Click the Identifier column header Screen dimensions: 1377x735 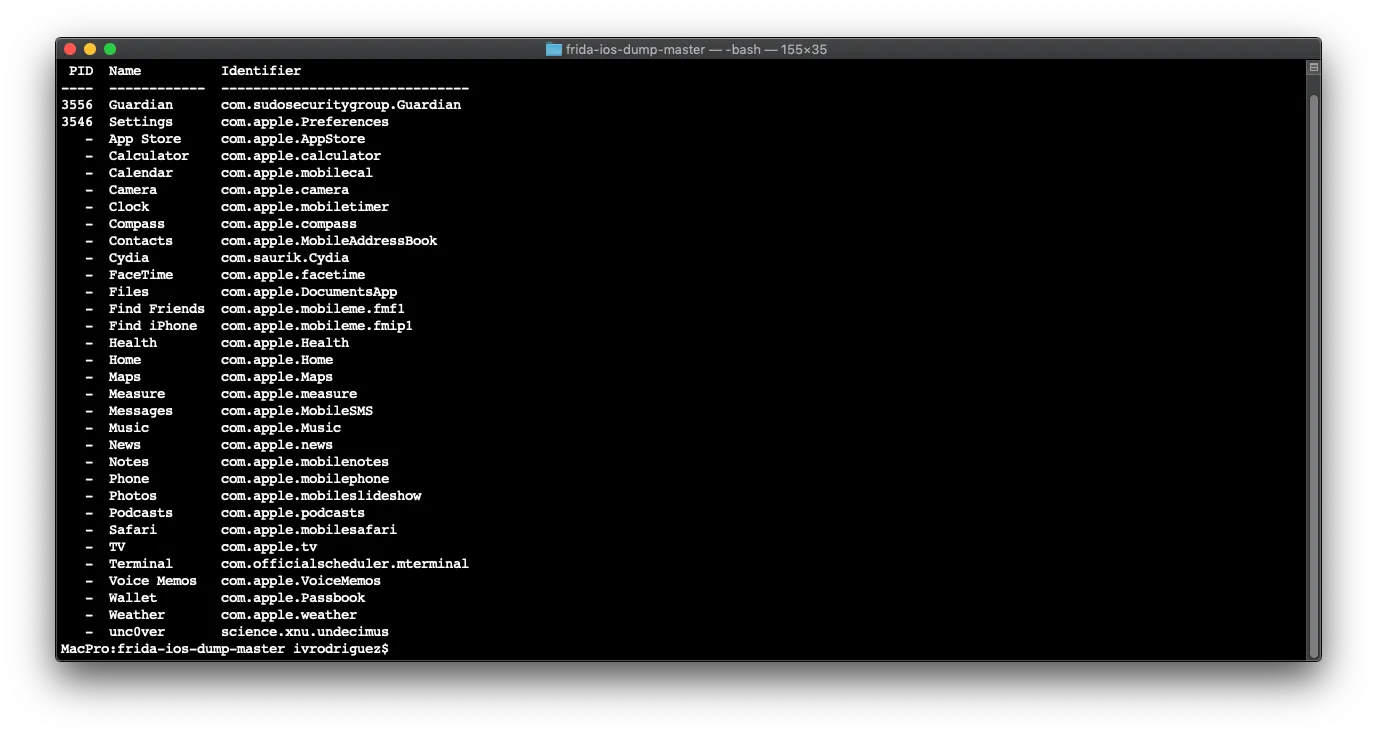coord(261,71)
